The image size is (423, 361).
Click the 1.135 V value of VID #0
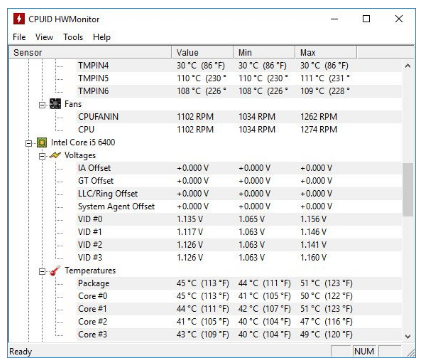click(190, 219)
